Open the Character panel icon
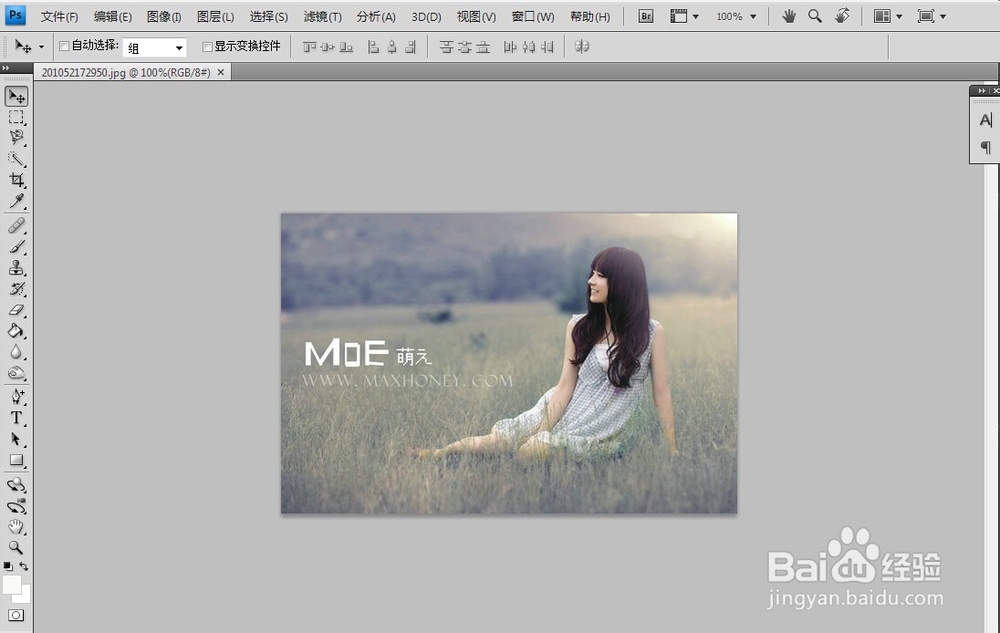This screenshot has width=1000, height=633. pyautogui.click(x=985, y=120)
